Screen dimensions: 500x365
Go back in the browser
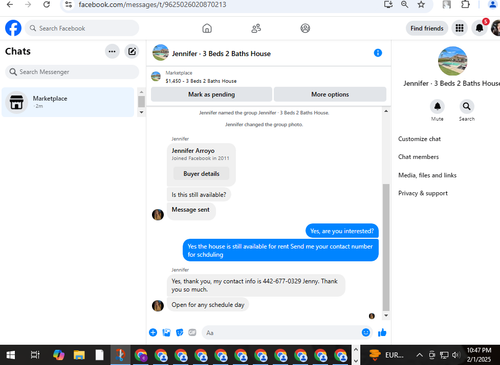coord(10,5)
